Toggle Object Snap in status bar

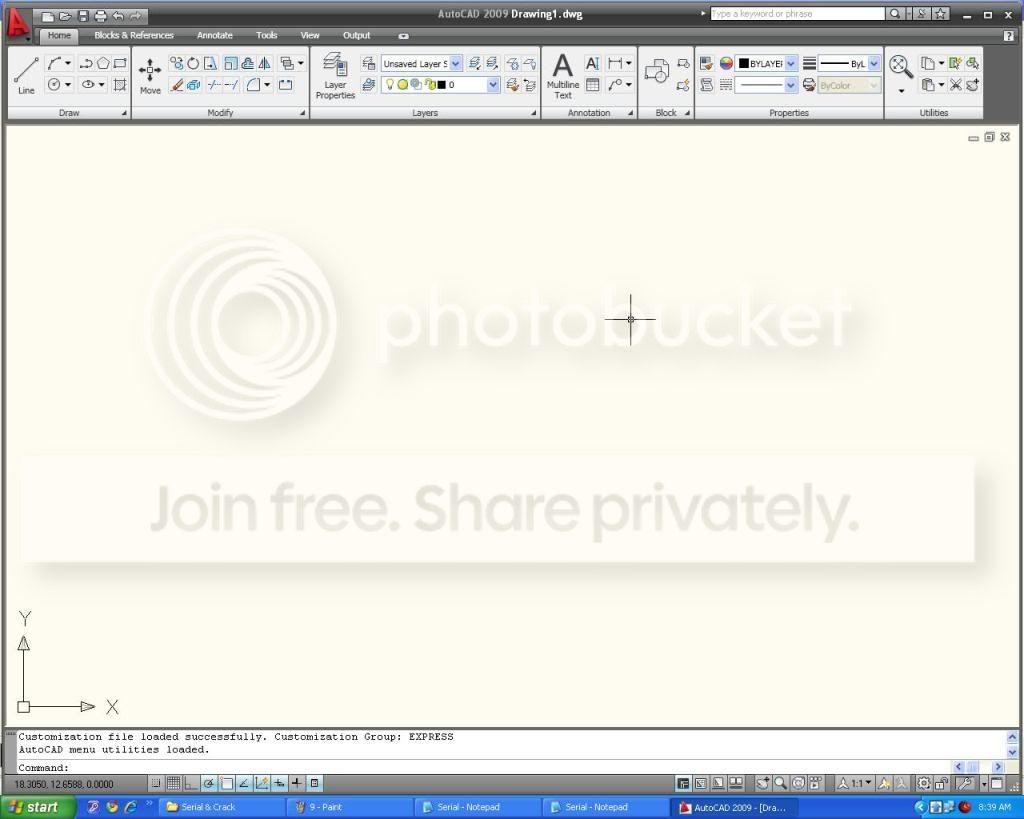point(227,783)
